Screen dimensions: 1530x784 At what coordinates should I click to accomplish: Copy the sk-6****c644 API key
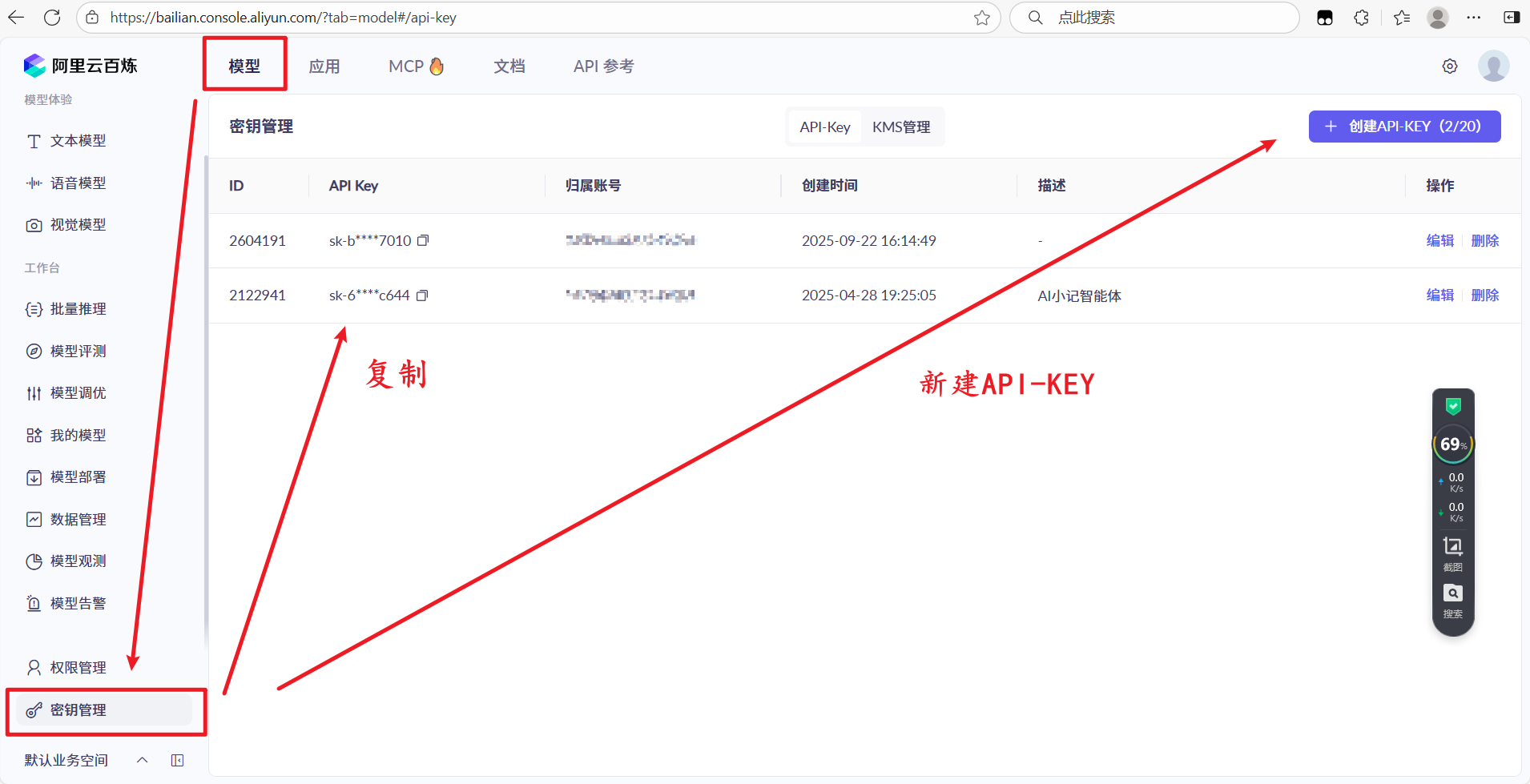(x=422, y=296)
